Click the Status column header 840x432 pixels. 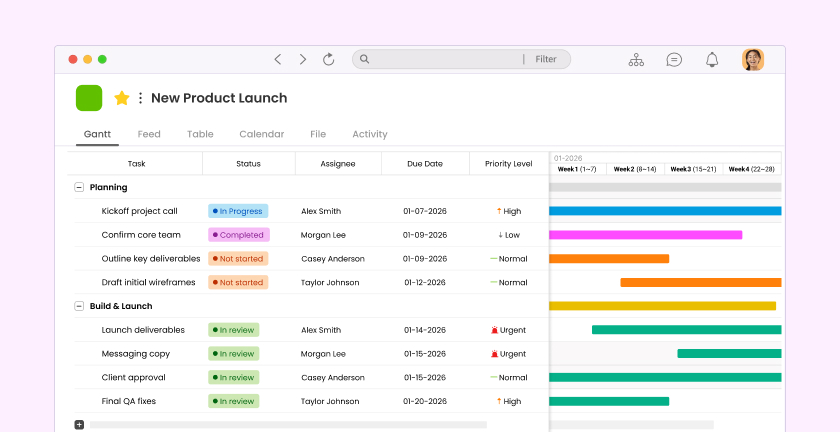pos(249,163)
